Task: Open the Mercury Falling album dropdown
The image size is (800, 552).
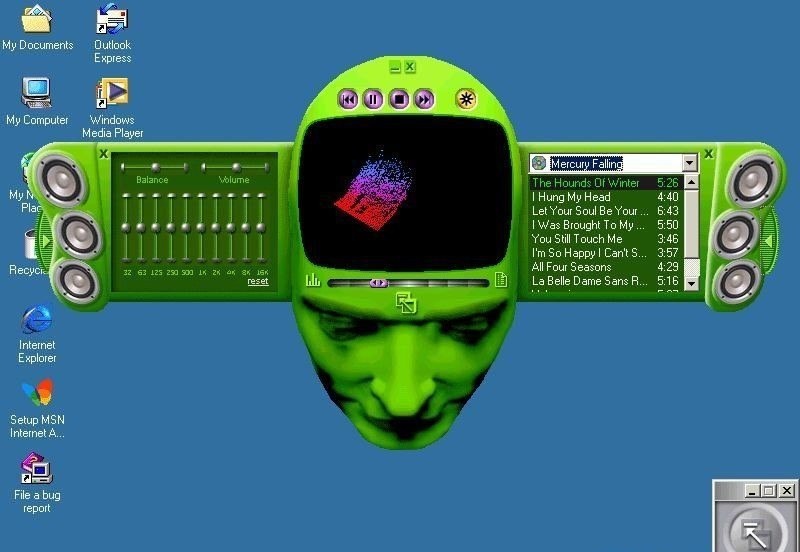Action: (690, 163)
